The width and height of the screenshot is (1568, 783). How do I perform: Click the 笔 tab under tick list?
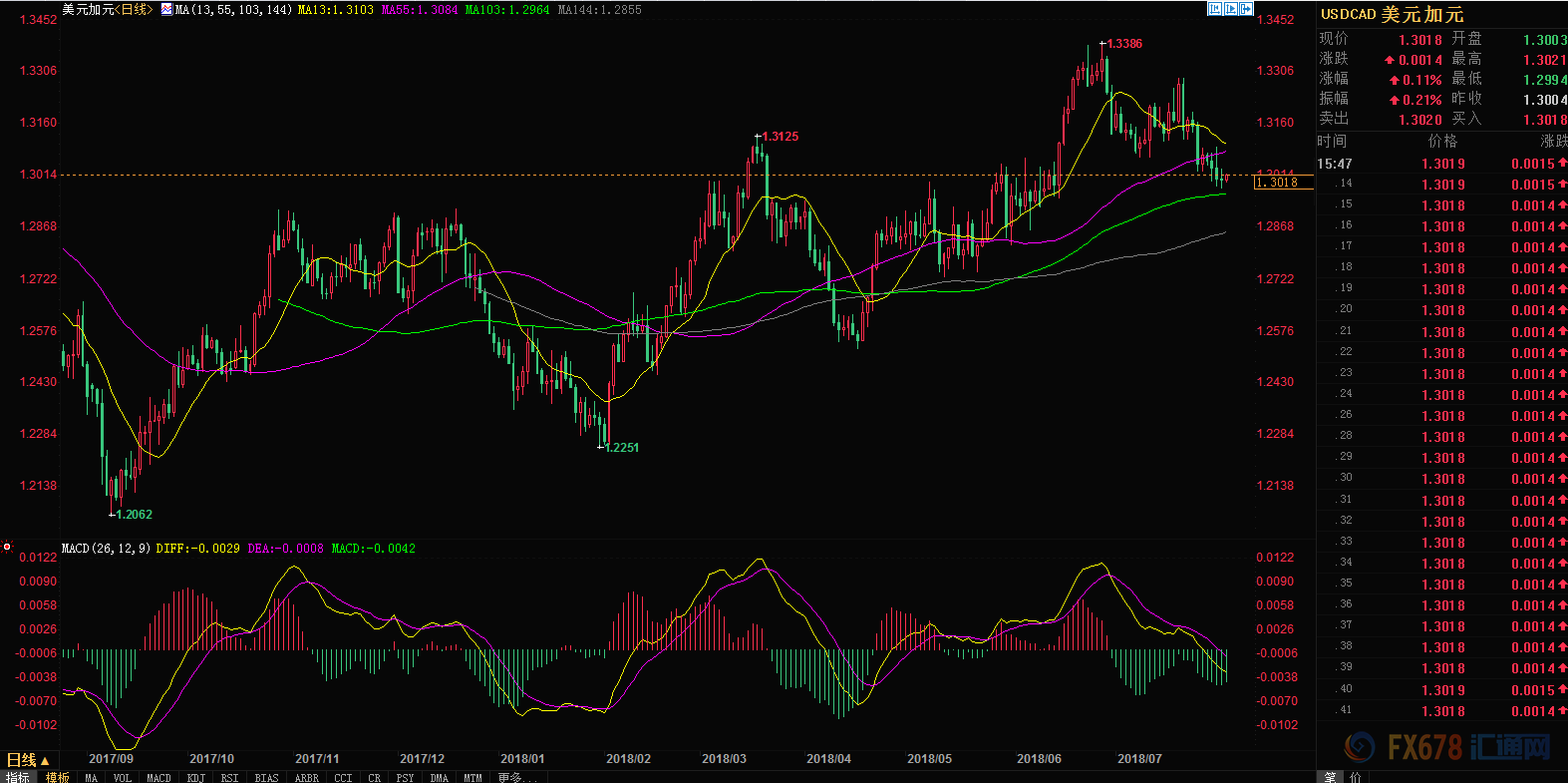1330,777
